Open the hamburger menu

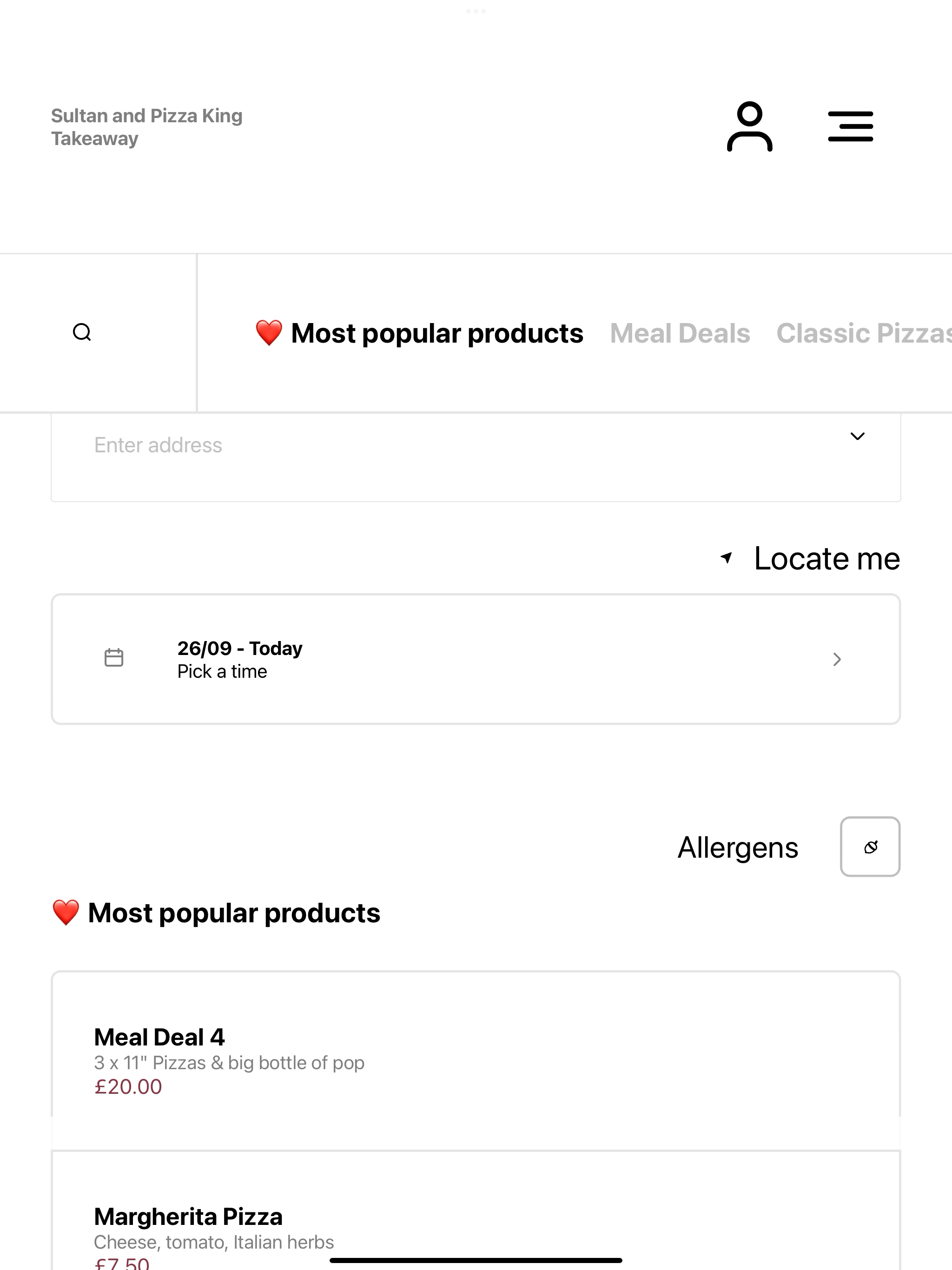click(850, 126)
